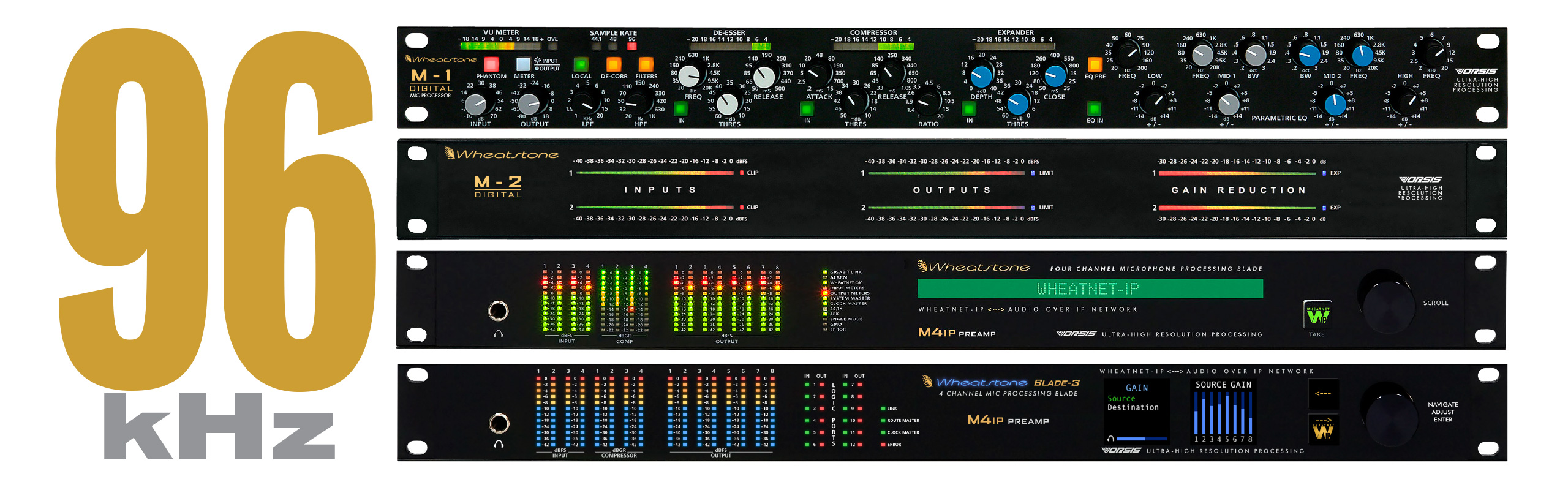Click the OUTPUT METERS status LED
1568x490 pixels.
(x=825, y=293)
